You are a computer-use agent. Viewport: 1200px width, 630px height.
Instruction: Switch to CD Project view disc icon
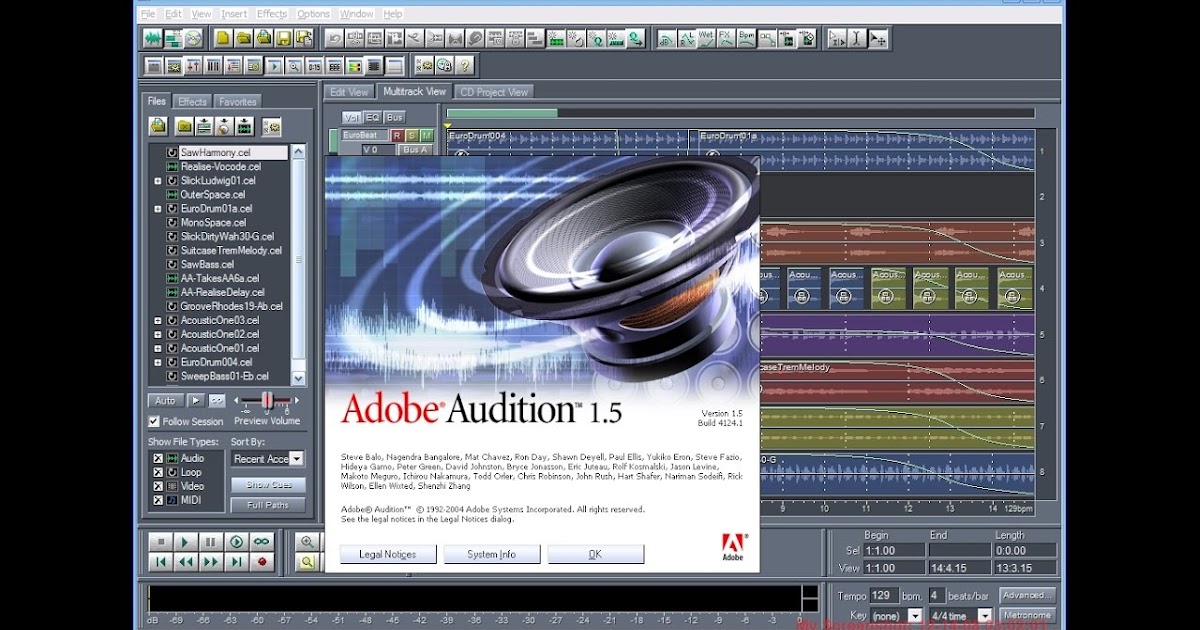coord(193,38)
